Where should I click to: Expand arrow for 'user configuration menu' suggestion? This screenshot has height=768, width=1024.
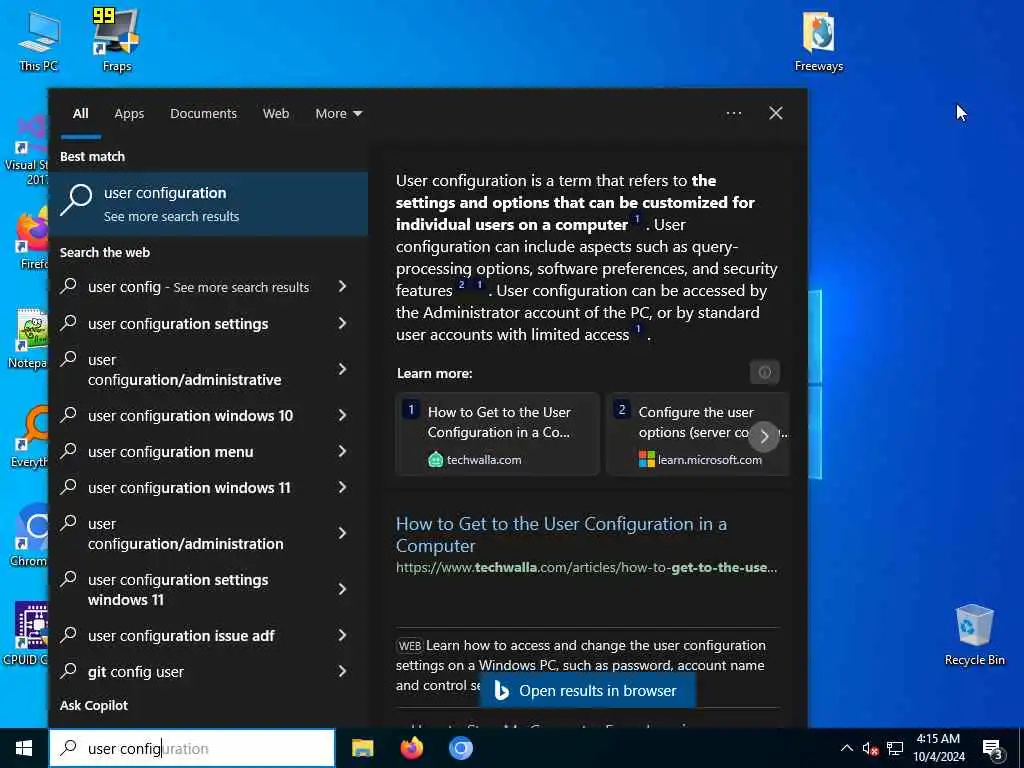342,451
